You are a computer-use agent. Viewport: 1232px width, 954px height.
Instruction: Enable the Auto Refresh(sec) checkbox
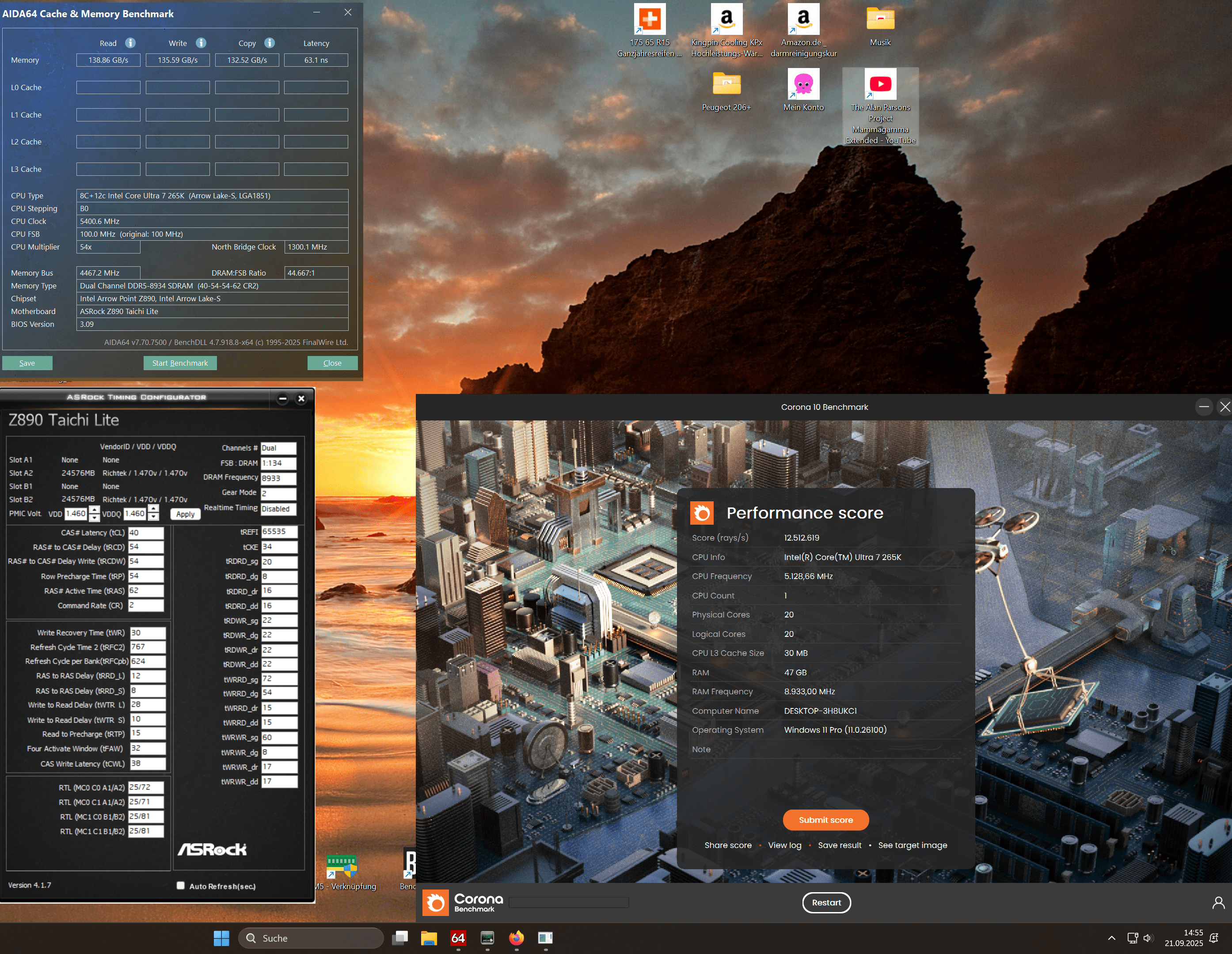(180, 885)
